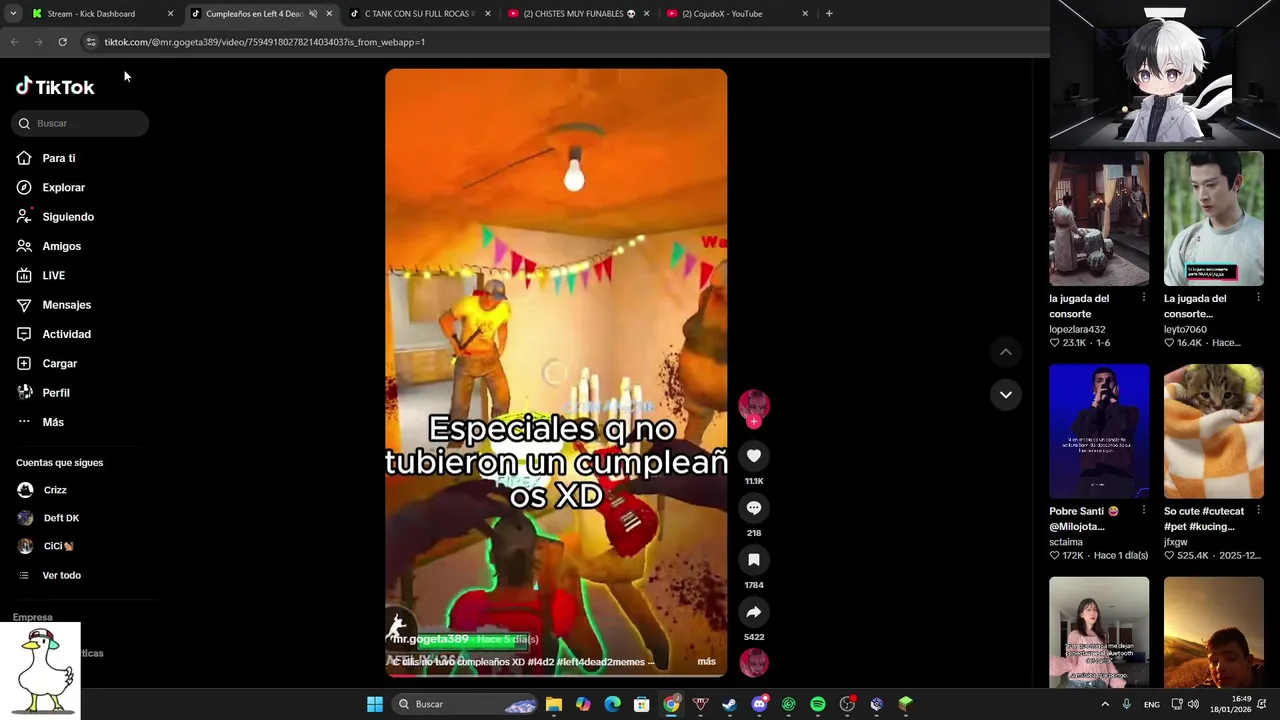
Task: Close the Stream - Kick Dashboard tab
Action: (x=170, y=14)
